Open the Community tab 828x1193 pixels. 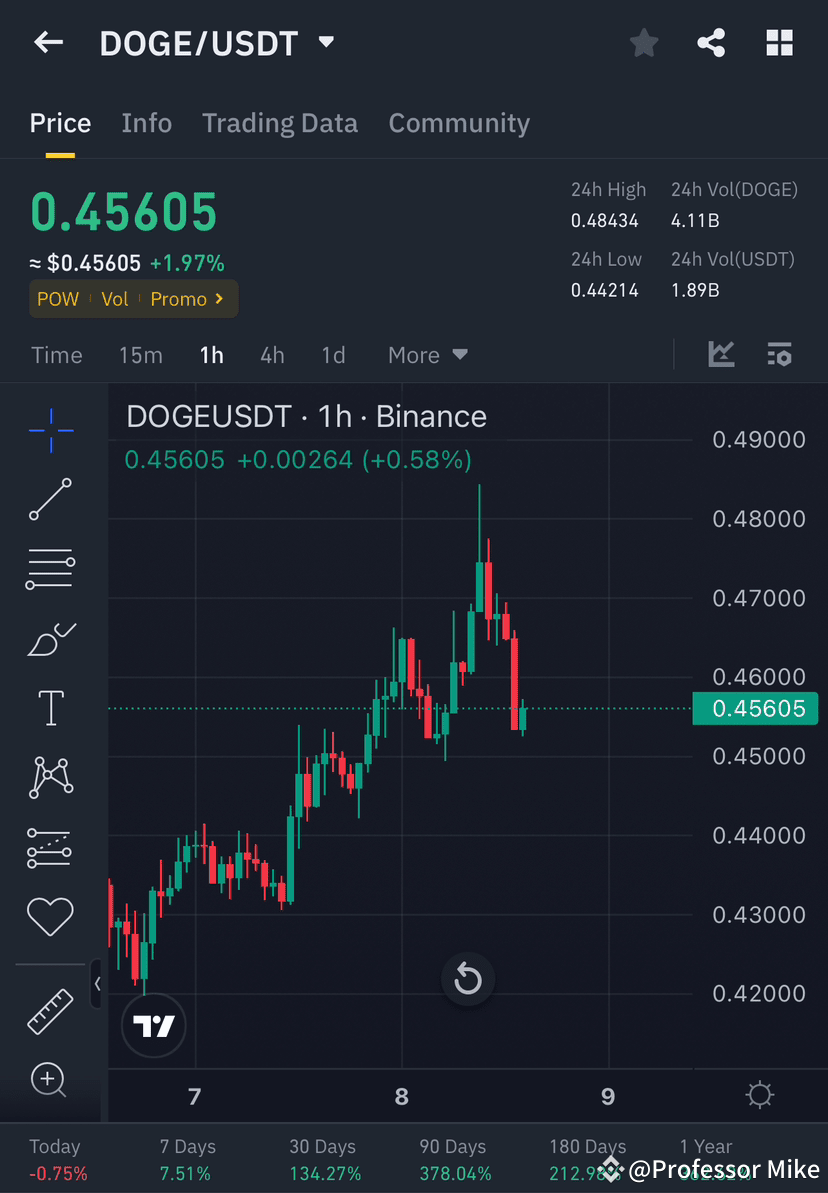pos(459,122)
